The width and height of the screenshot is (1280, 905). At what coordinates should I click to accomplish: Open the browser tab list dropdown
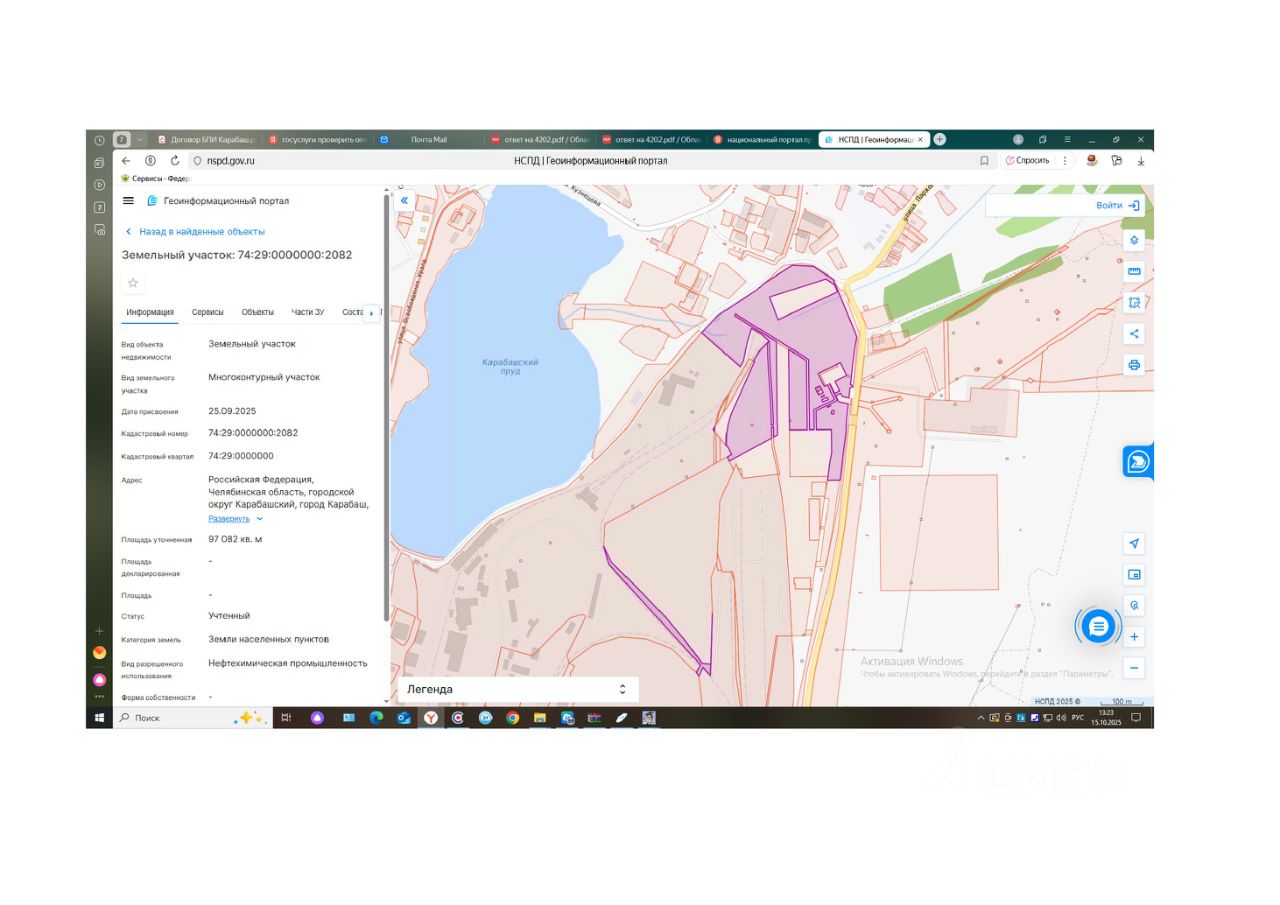[141, 139]
